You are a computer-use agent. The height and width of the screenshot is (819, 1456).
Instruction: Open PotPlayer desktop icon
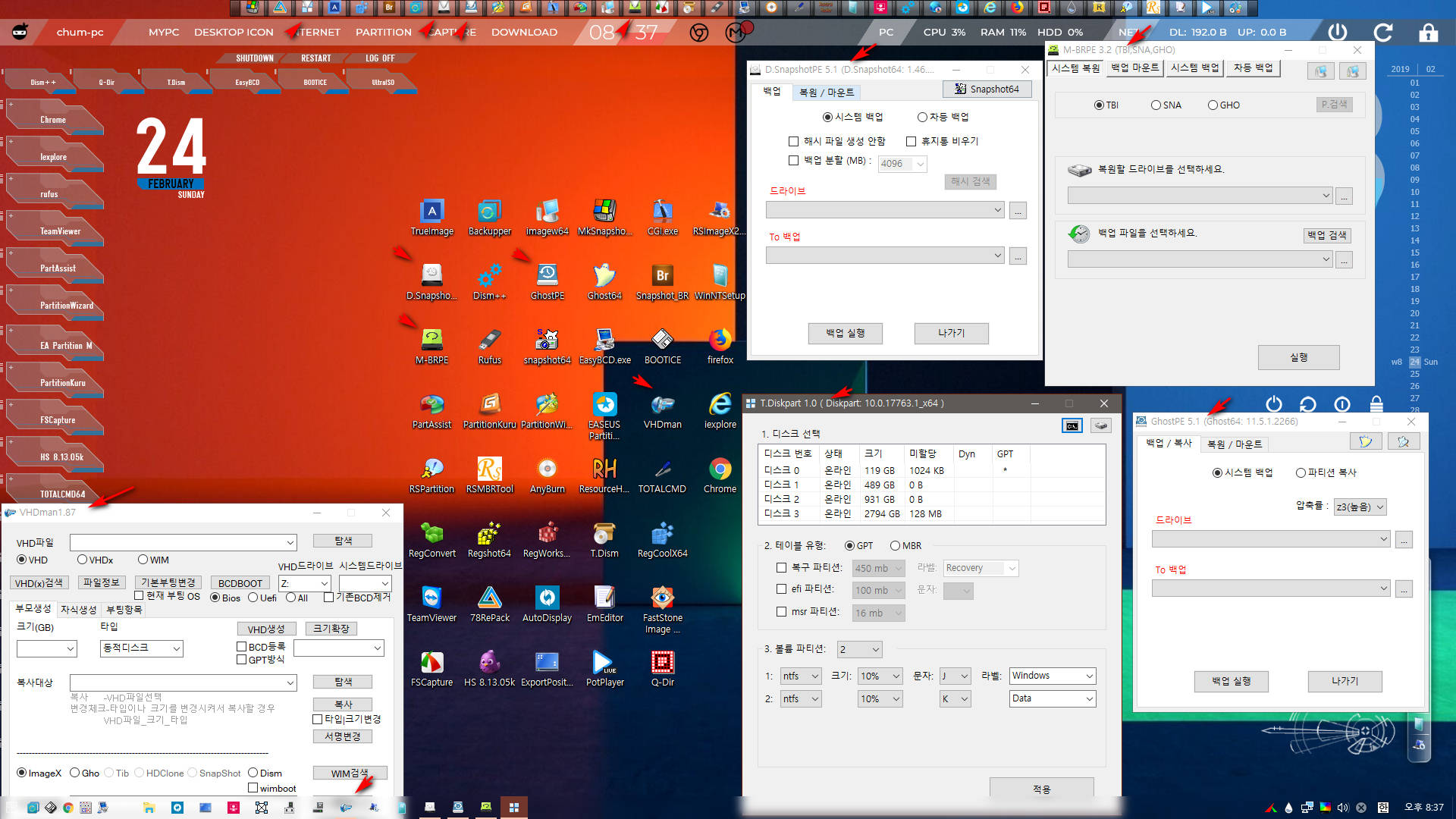[604, 669]
